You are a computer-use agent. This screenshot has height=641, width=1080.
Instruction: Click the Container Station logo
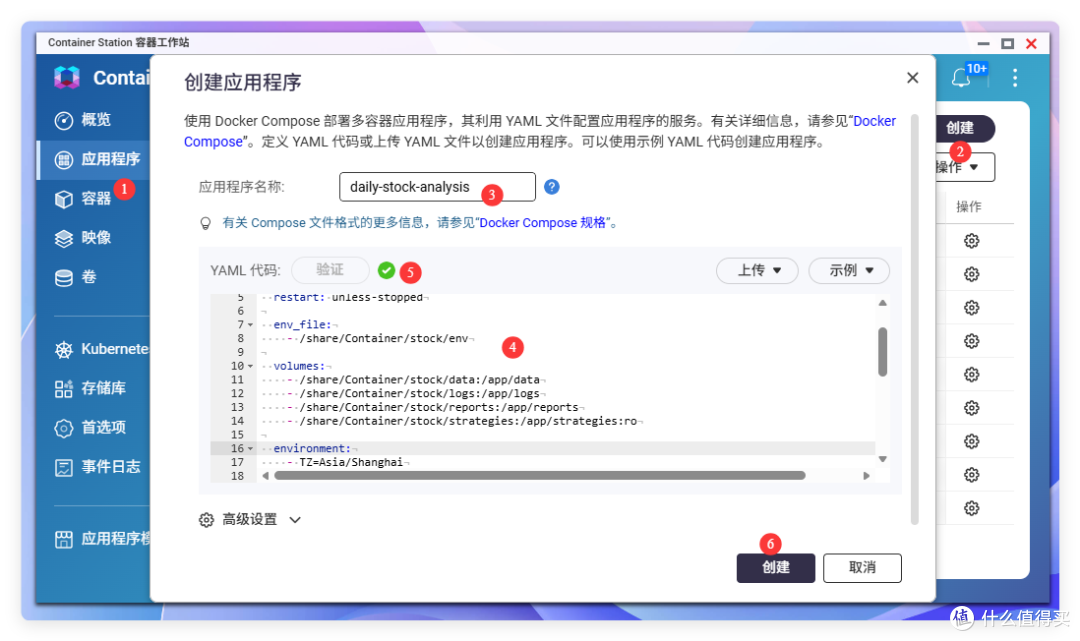(67, 77)
